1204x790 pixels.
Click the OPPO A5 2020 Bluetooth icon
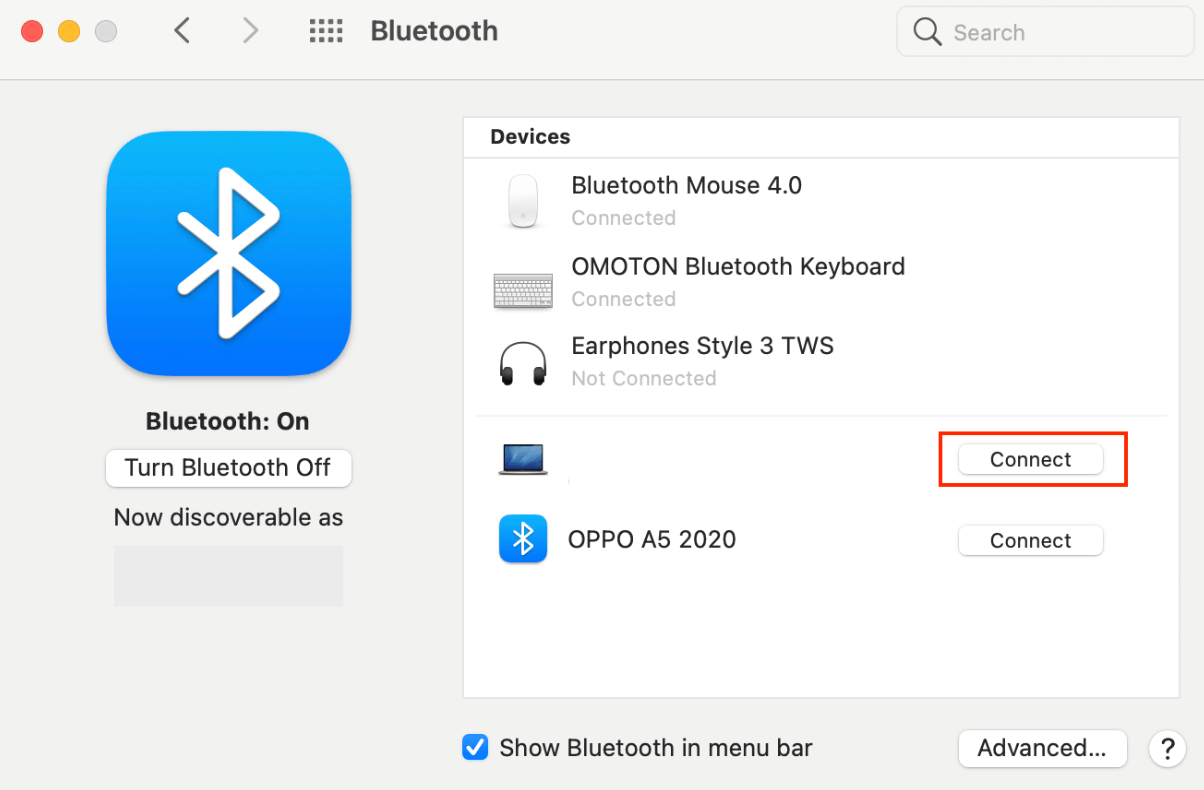[523, 540]
